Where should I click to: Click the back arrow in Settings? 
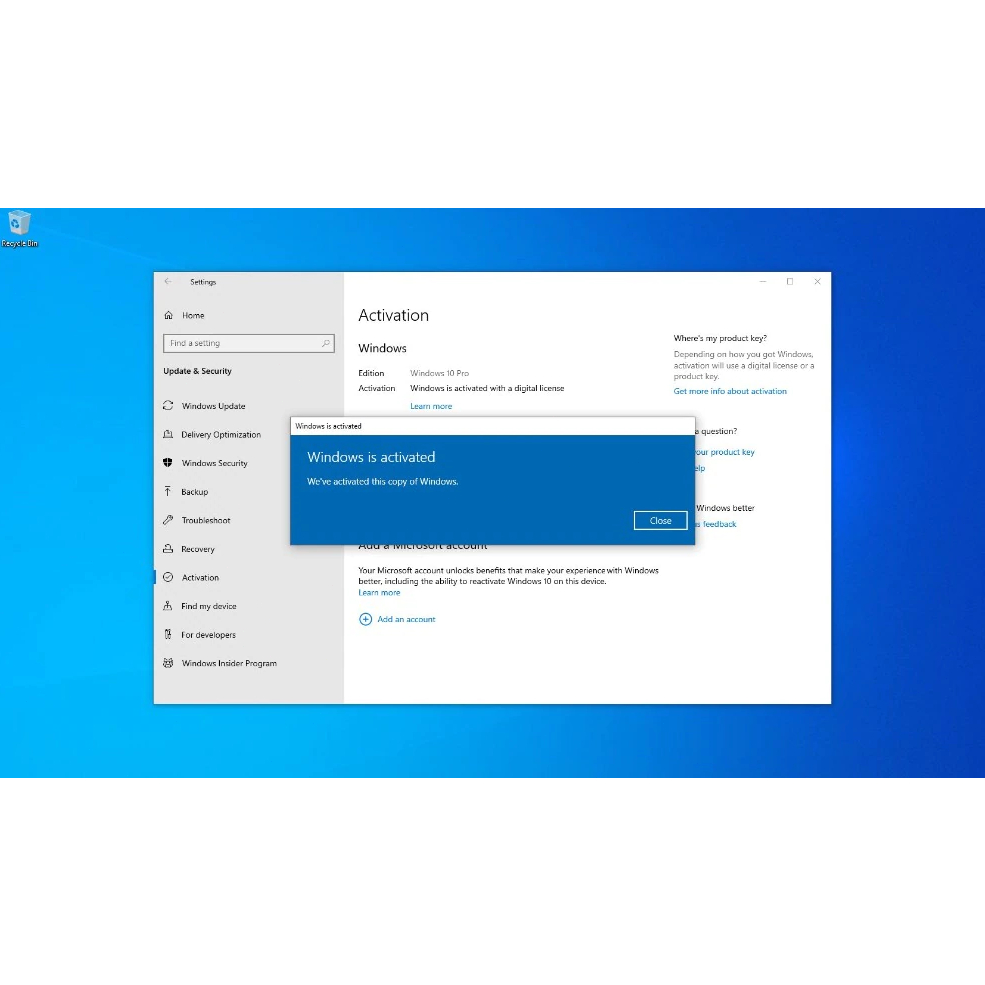(x=168, y=281)
